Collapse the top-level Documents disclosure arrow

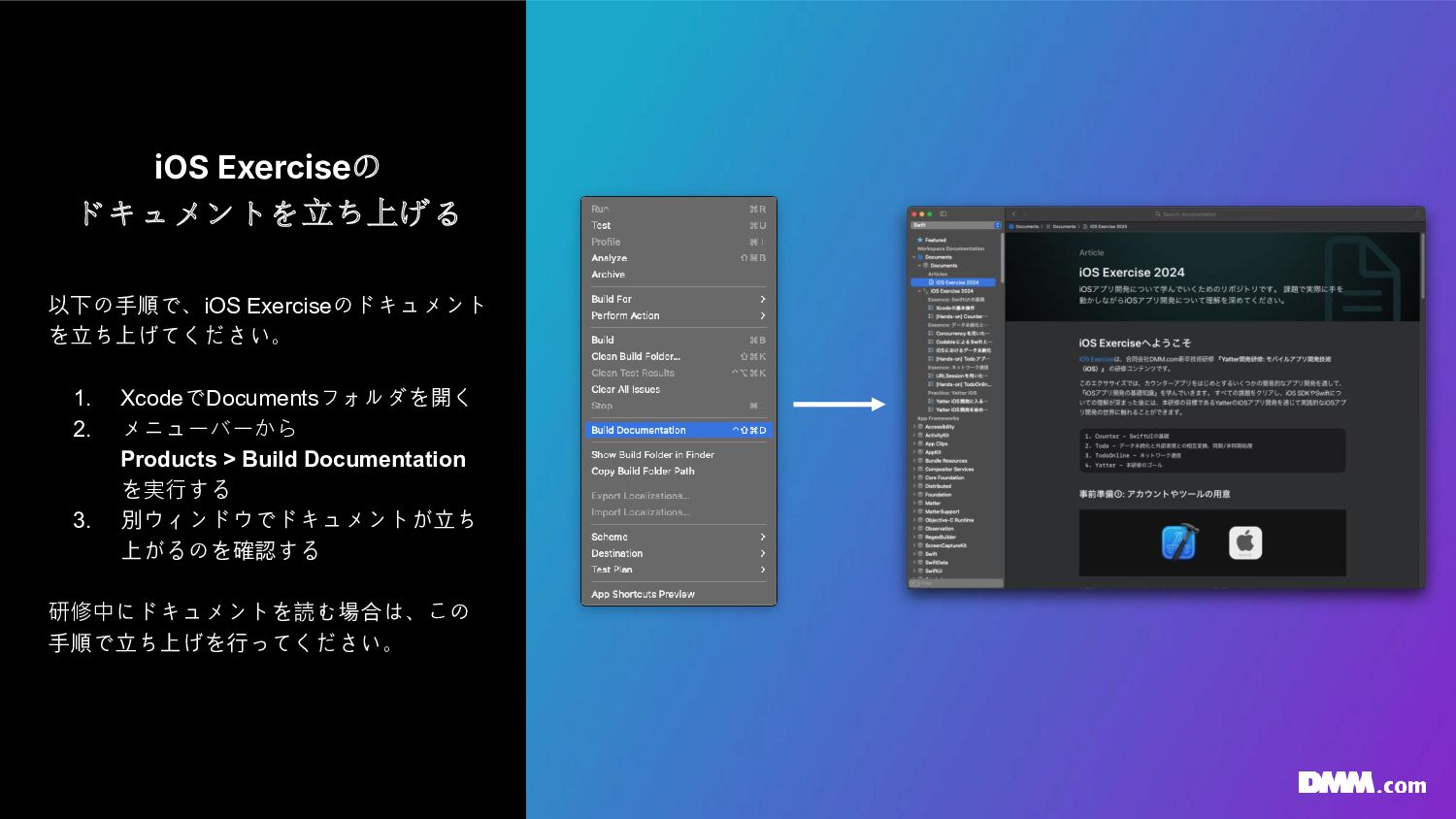point(914,257)
